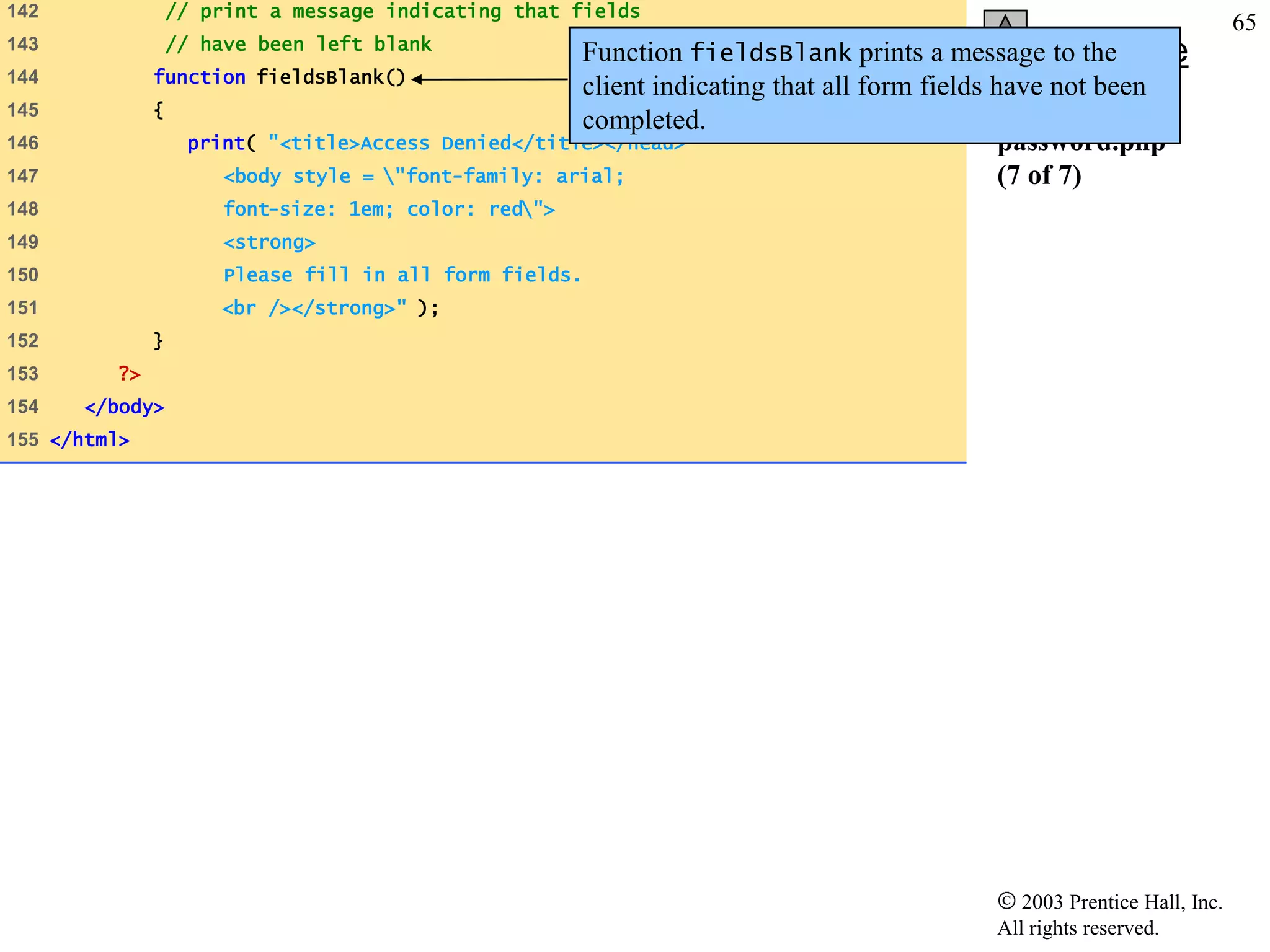Viewport: 1270px width, 952px height.
Task: Click the closing brace on line 152
Action: [159, 340]
